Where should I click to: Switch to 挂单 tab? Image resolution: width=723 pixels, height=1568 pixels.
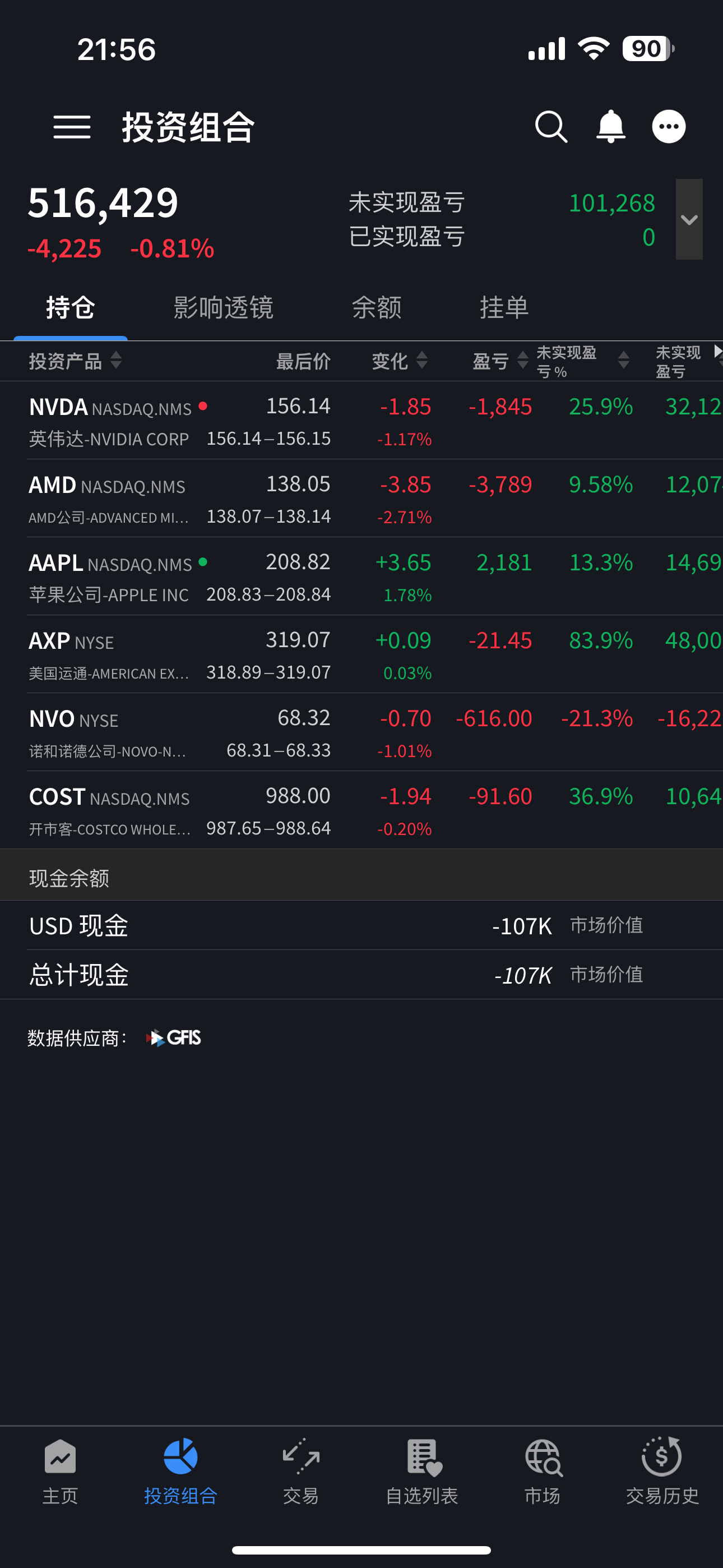click(504, 307)
